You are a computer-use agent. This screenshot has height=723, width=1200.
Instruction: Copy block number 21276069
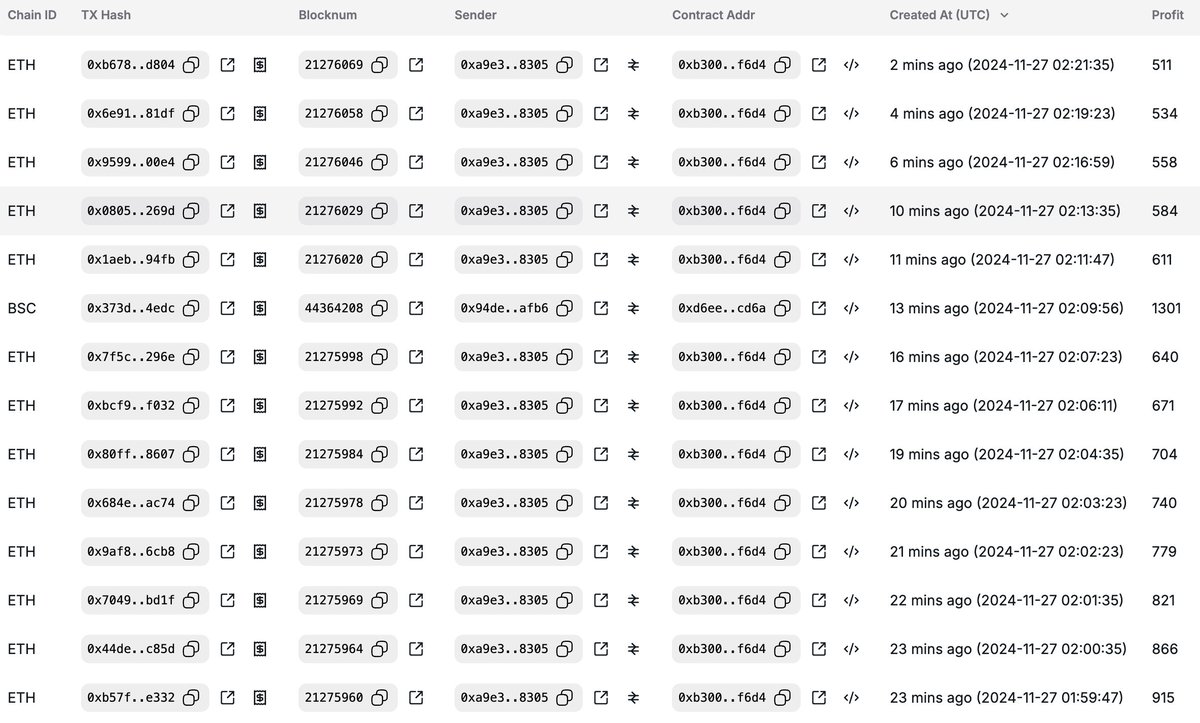pyautogui.click(x=380, y=65)
